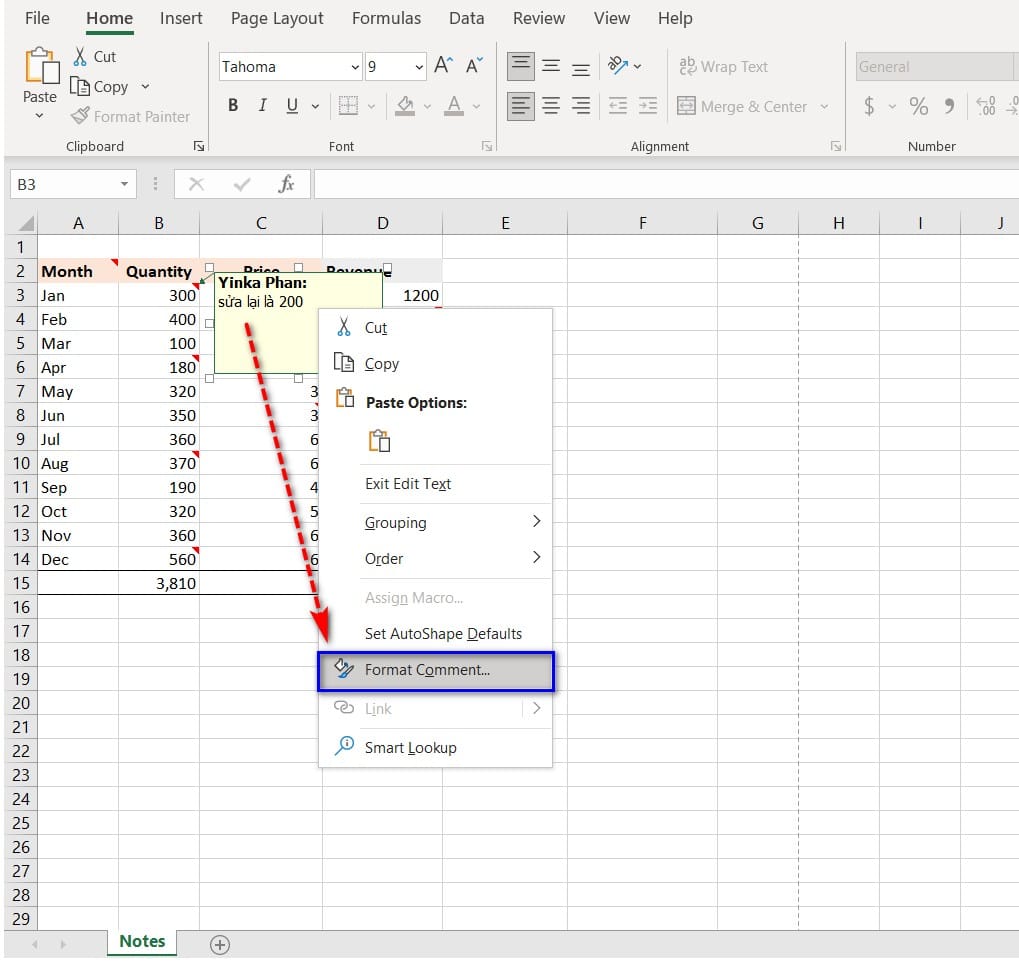Open the font size dropdown
This screenshot has width=1019, height=962.
click(x=419, y=67)
